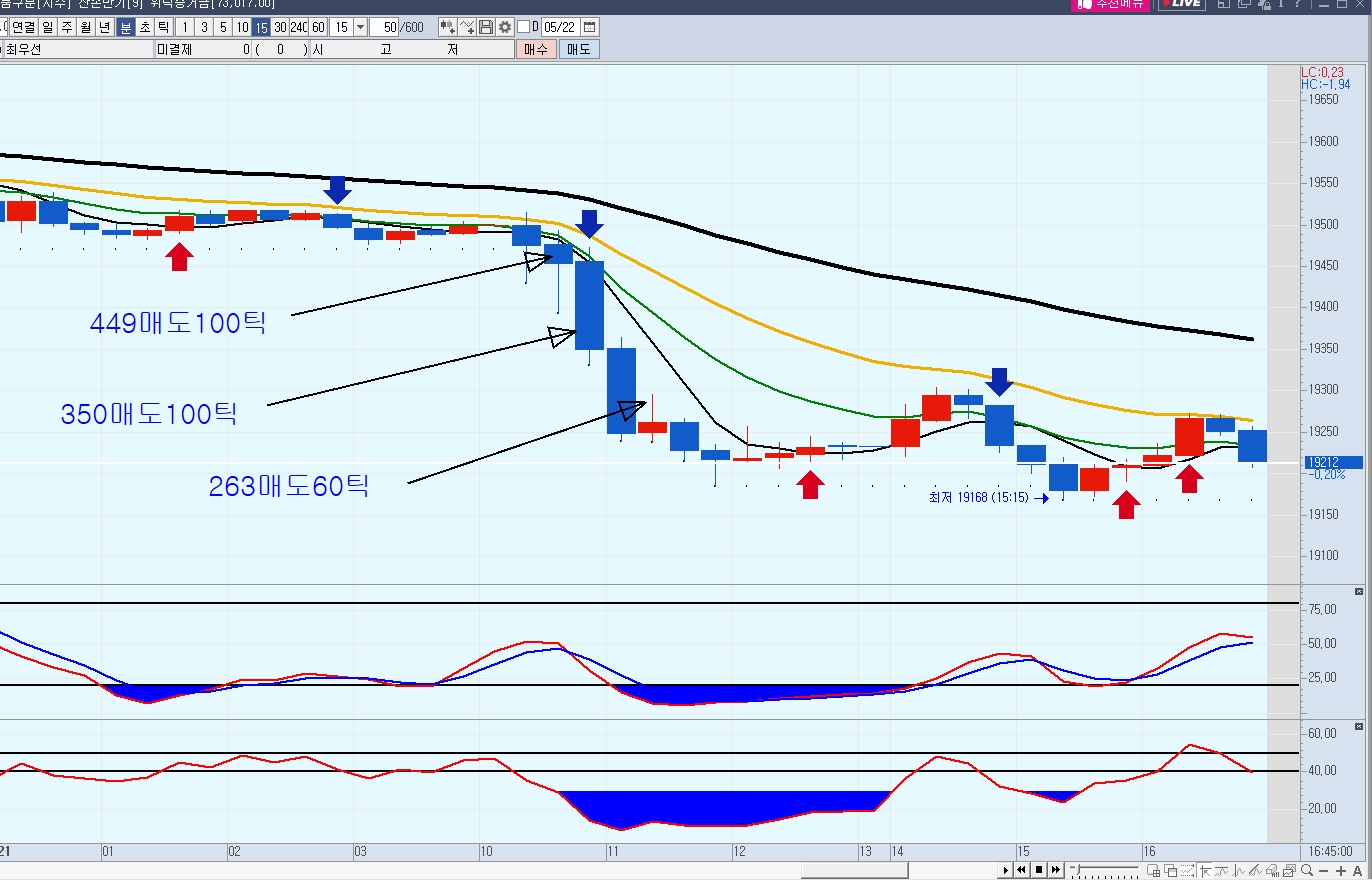Click the add candlestick chart icon
Viewport: 1372px width, 880px height.
(x=447, y=27)
